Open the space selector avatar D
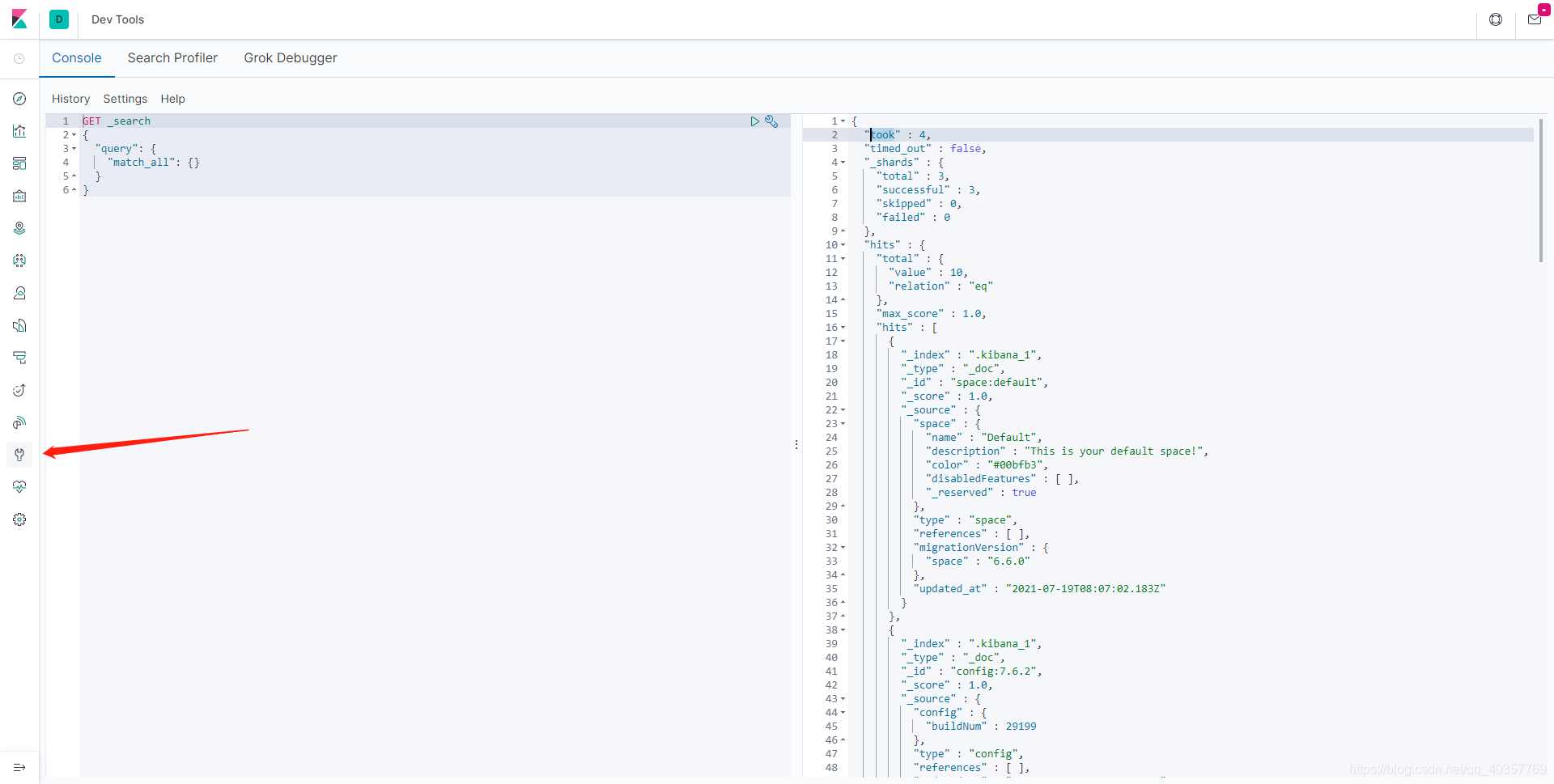Screen dimensions: 1554x784 59,19
